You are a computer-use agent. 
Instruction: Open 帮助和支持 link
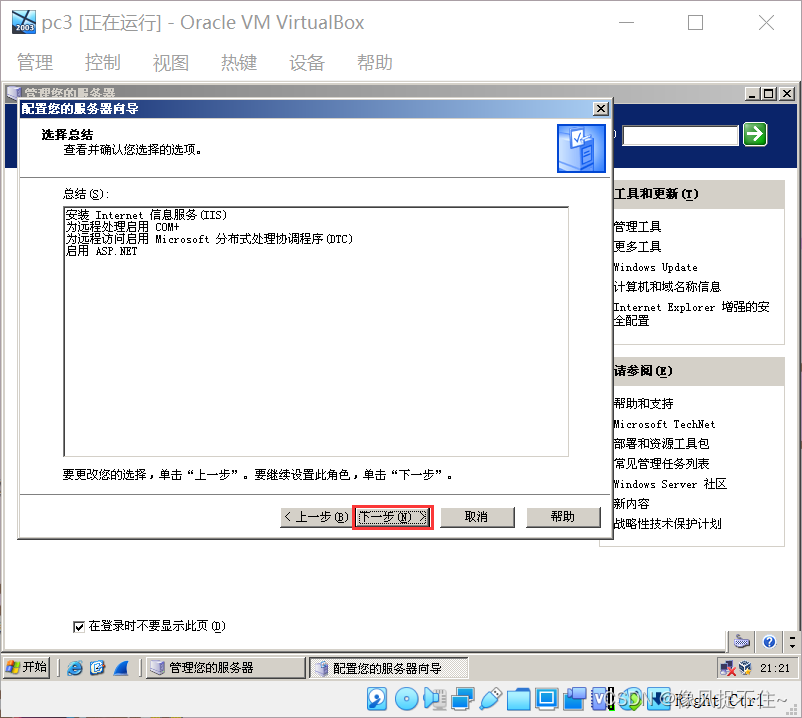(643, 403)
